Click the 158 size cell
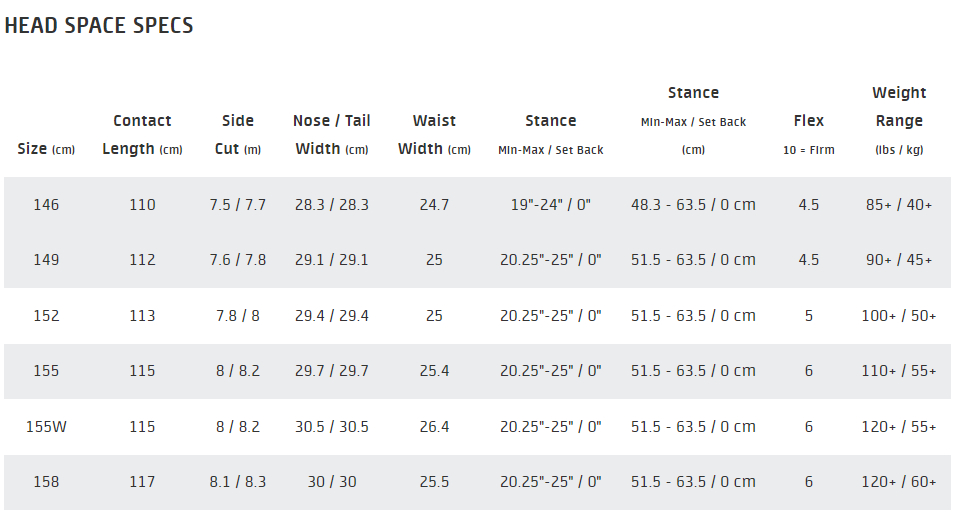958x530 pixels. pyautogui.click(x=46, y=482)
